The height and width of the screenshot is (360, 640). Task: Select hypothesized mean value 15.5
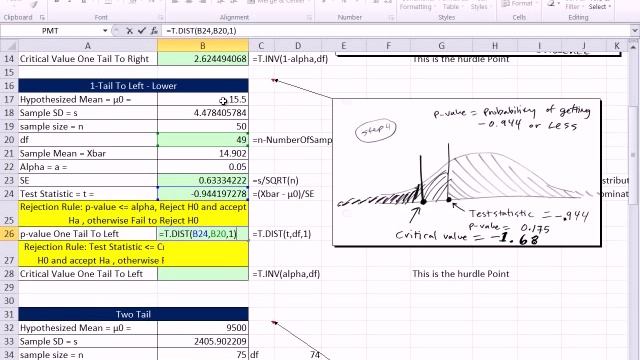[x=203, y=99]
